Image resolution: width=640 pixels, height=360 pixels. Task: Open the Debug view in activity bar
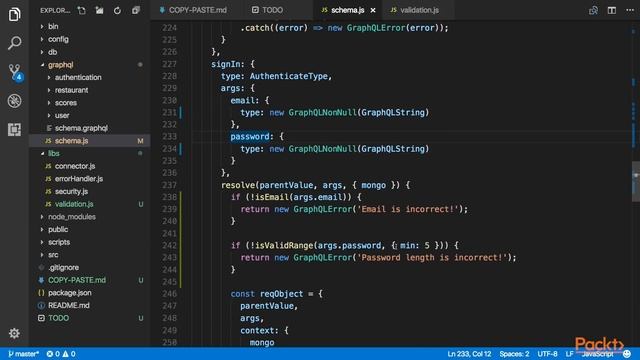[x=14, y=101]
